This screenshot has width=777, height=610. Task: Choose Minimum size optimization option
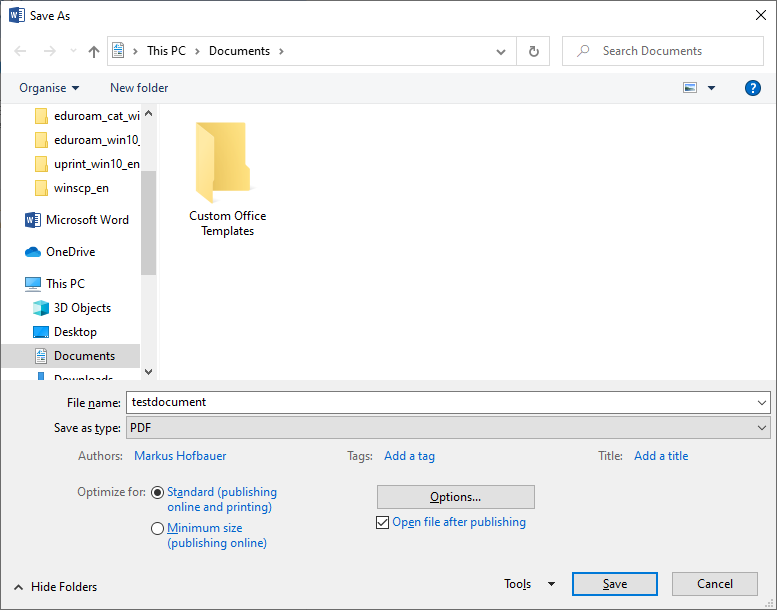click(158, 529)
